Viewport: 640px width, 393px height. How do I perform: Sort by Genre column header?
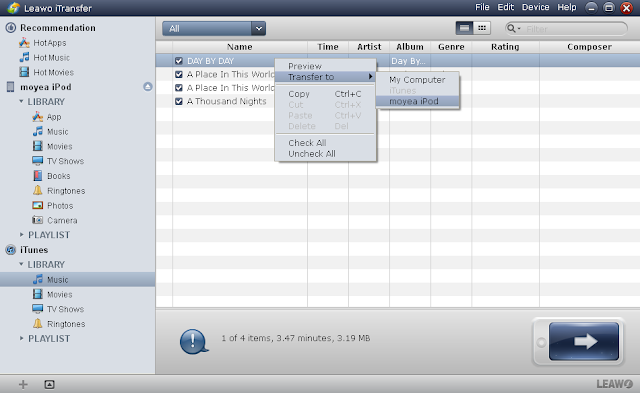pos(451,47)
